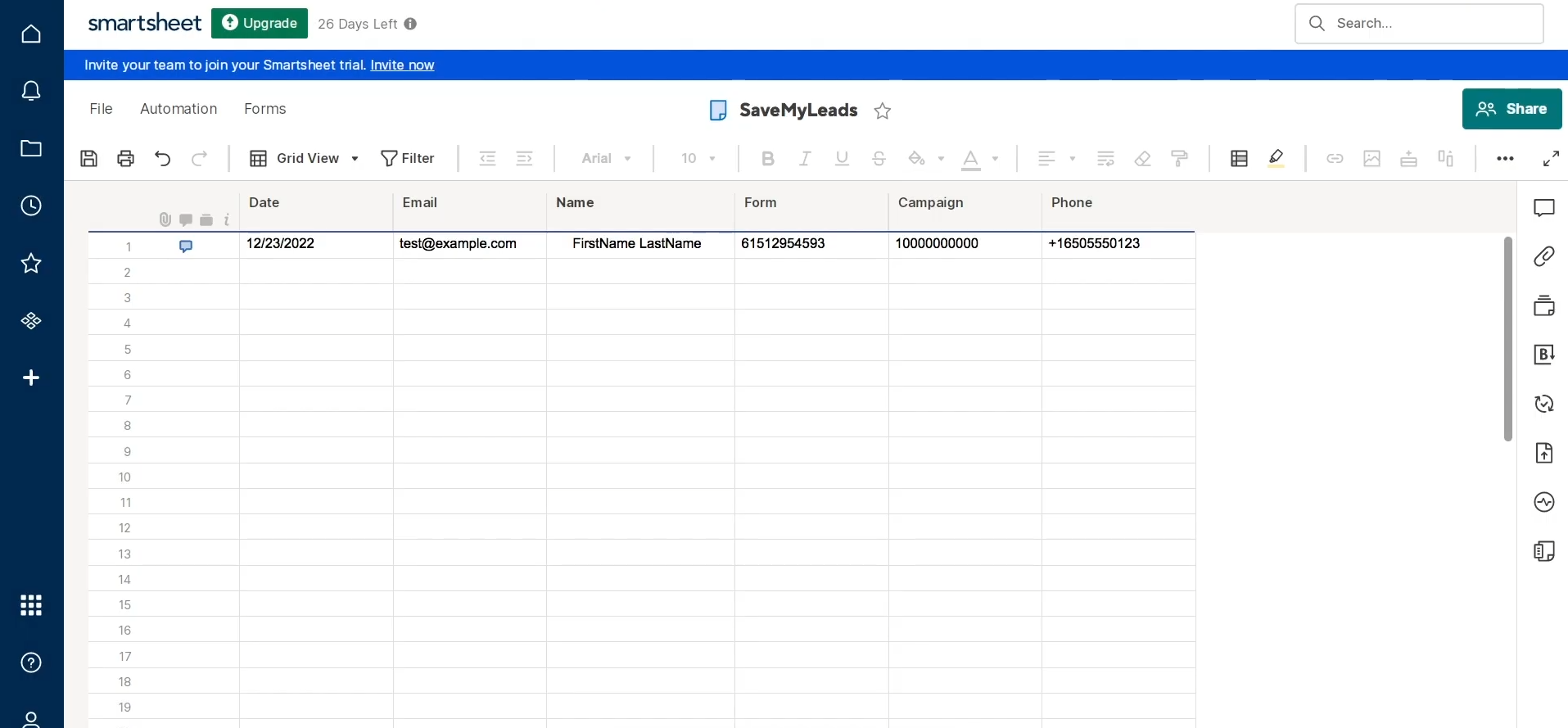The width and height of the screenshot is (1568, 728).
Task: Click the Format painter icon
Action: click(x=1180, y=158)
